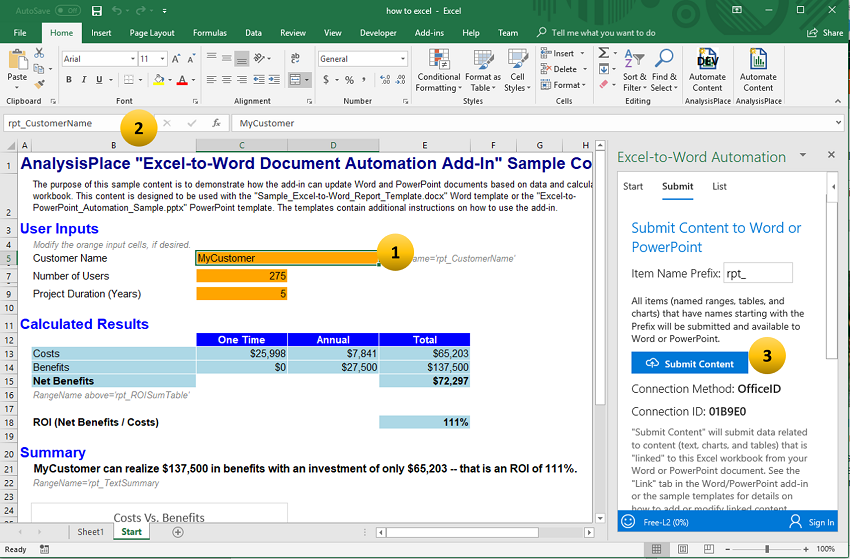The image size is (850, 559).
Task: Open Conditional Formatting in the Styles group
Action: pyautogui.click(x=438, y=68)
